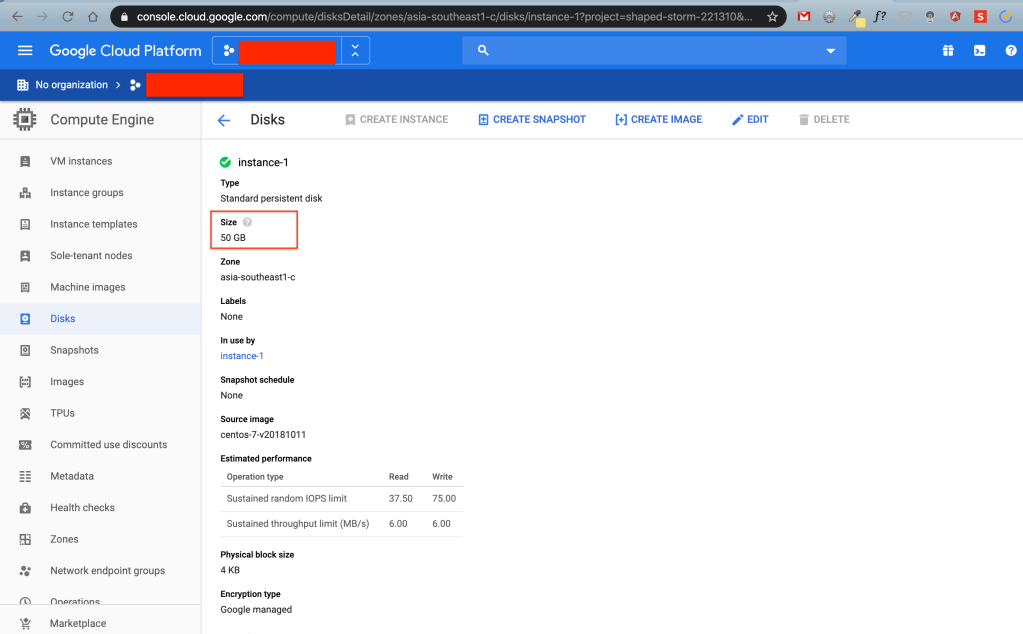Click the Edit disk button

750,120
